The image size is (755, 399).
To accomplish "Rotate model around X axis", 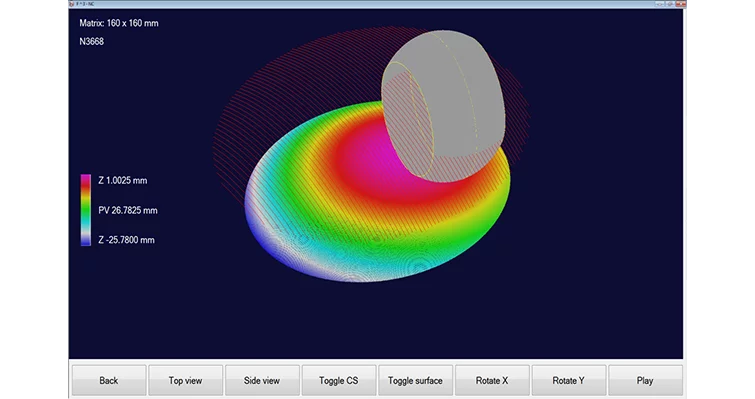I will pyautogui.click(x=492, y=380).
